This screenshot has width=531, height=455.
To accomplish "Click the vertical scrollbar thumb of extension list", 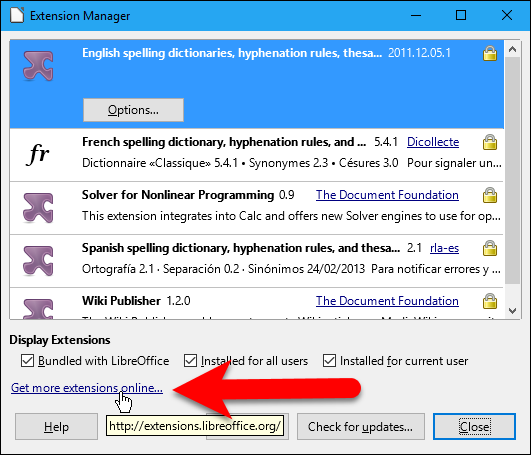I will 512,171.
